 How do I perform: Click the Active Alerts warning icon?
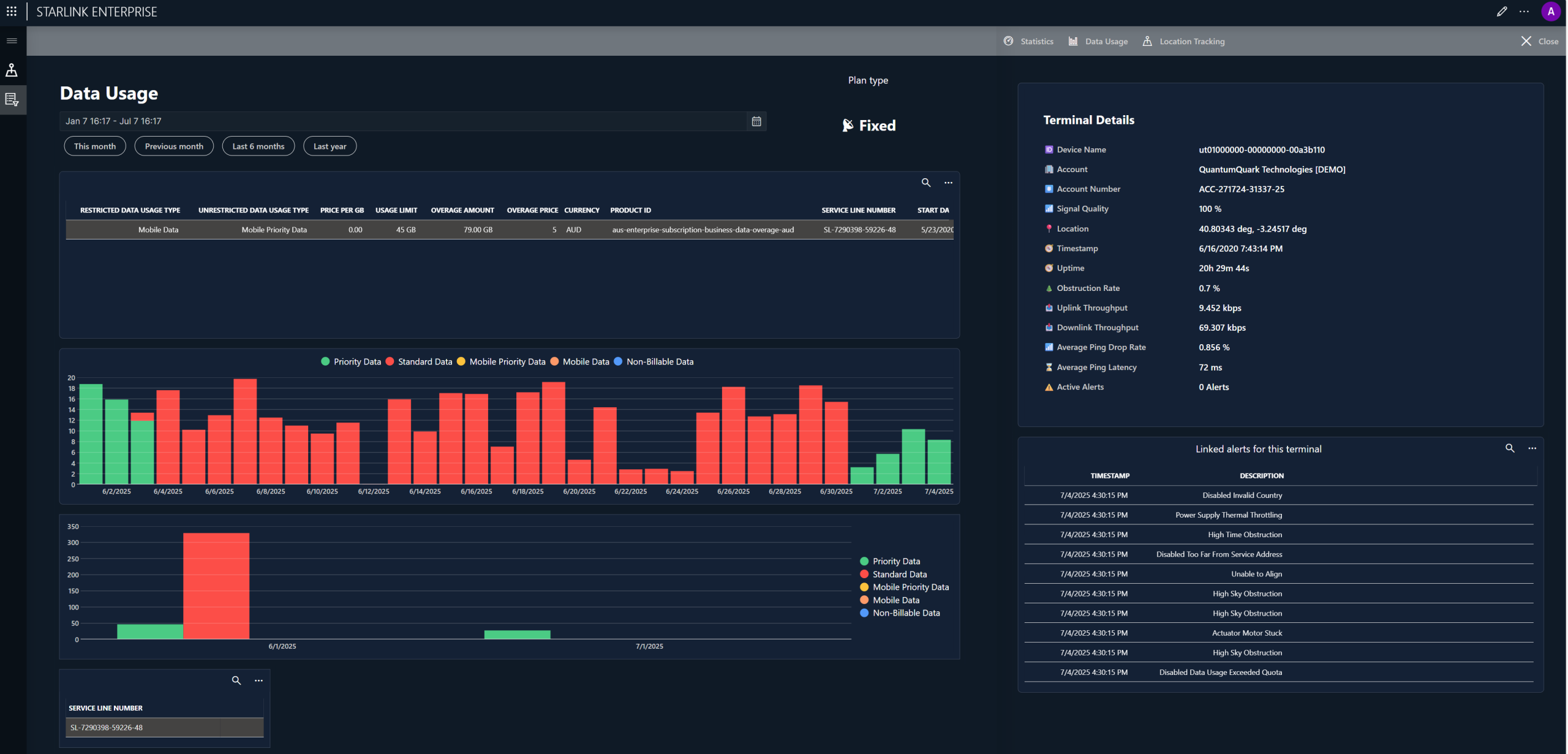click(1049, 387)
